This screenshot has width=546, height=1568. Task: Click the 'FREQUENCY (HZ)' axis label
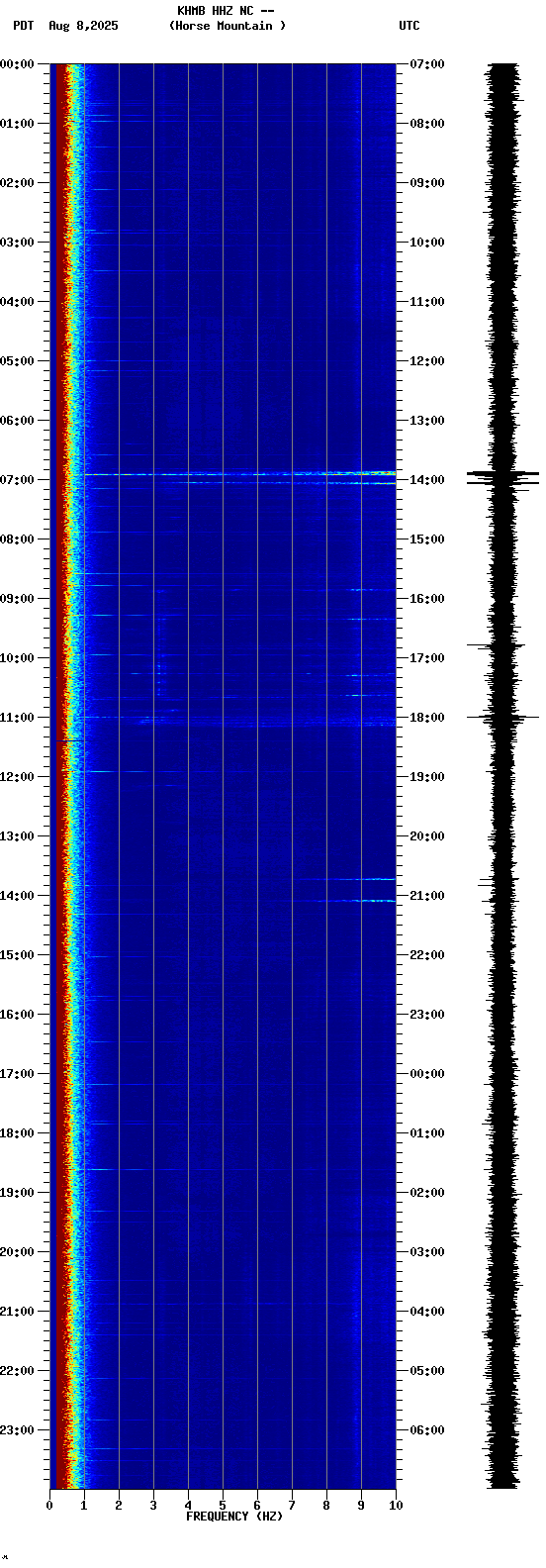pyautogui.click(x=234, y=1517)
